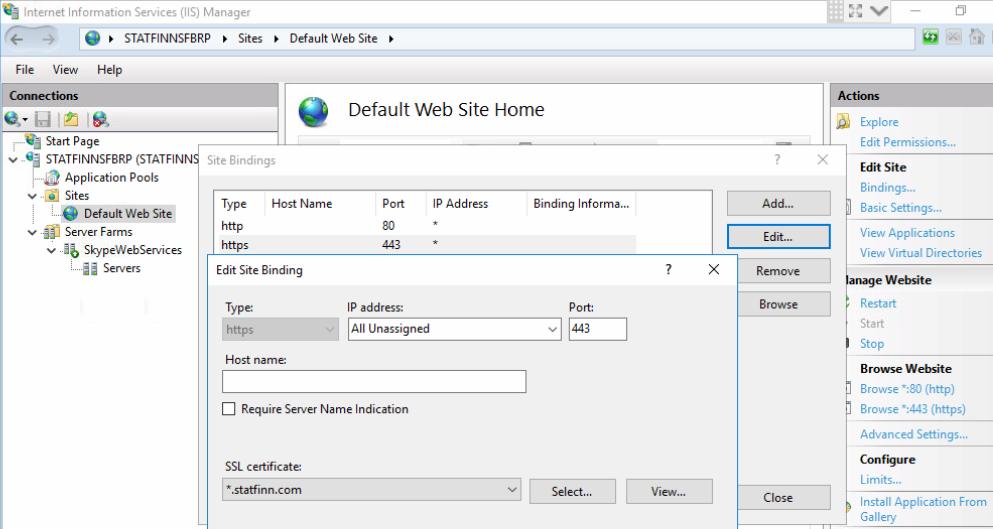This screenshot has width=993, height=529.
Task: Click the forward navigation arrow
Action: [x=48, y=39]
